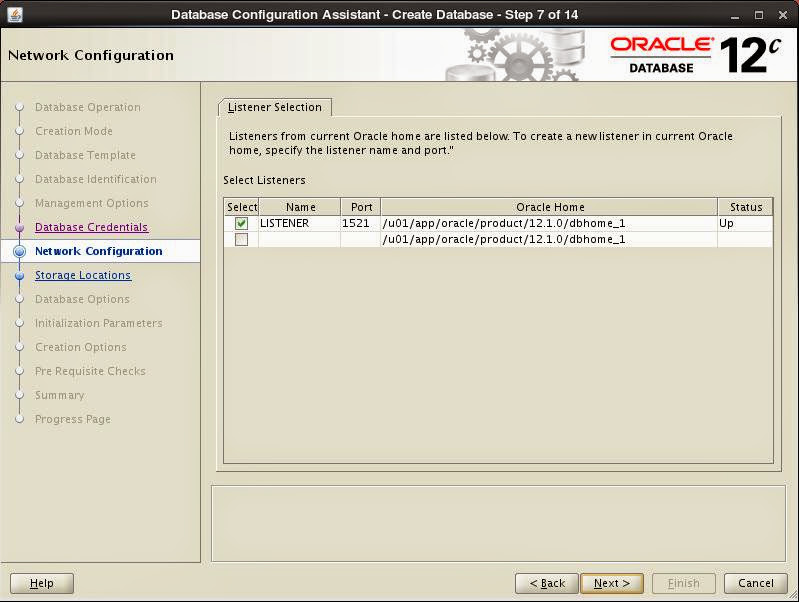Click the Creation Mode step

tap(74, 131)
